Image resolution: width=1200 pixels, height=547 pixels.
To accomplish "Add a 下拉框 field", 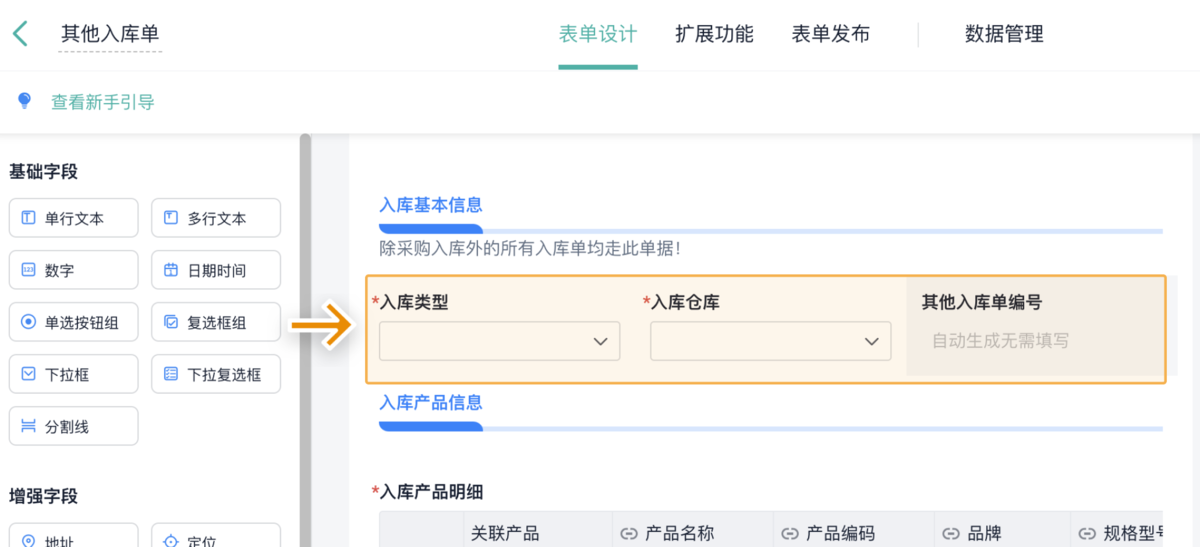I will (x=73, y=374).
